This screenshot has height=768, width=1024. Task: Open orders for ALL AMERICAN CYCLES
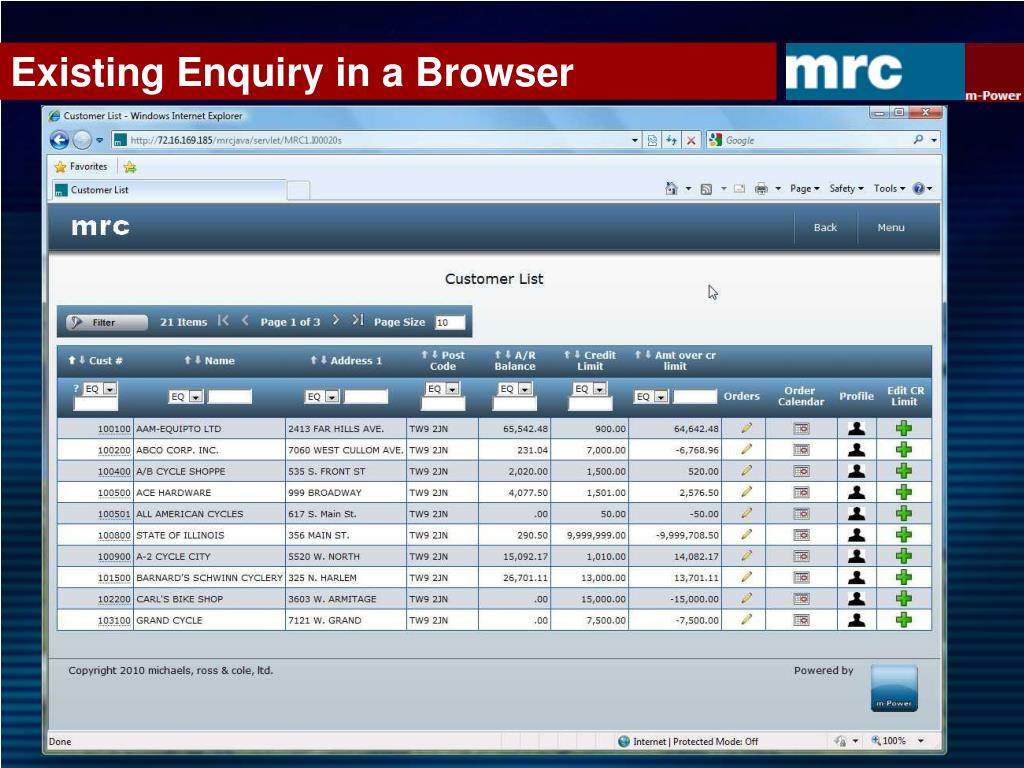pyautogui.click(x=746, y=513)
